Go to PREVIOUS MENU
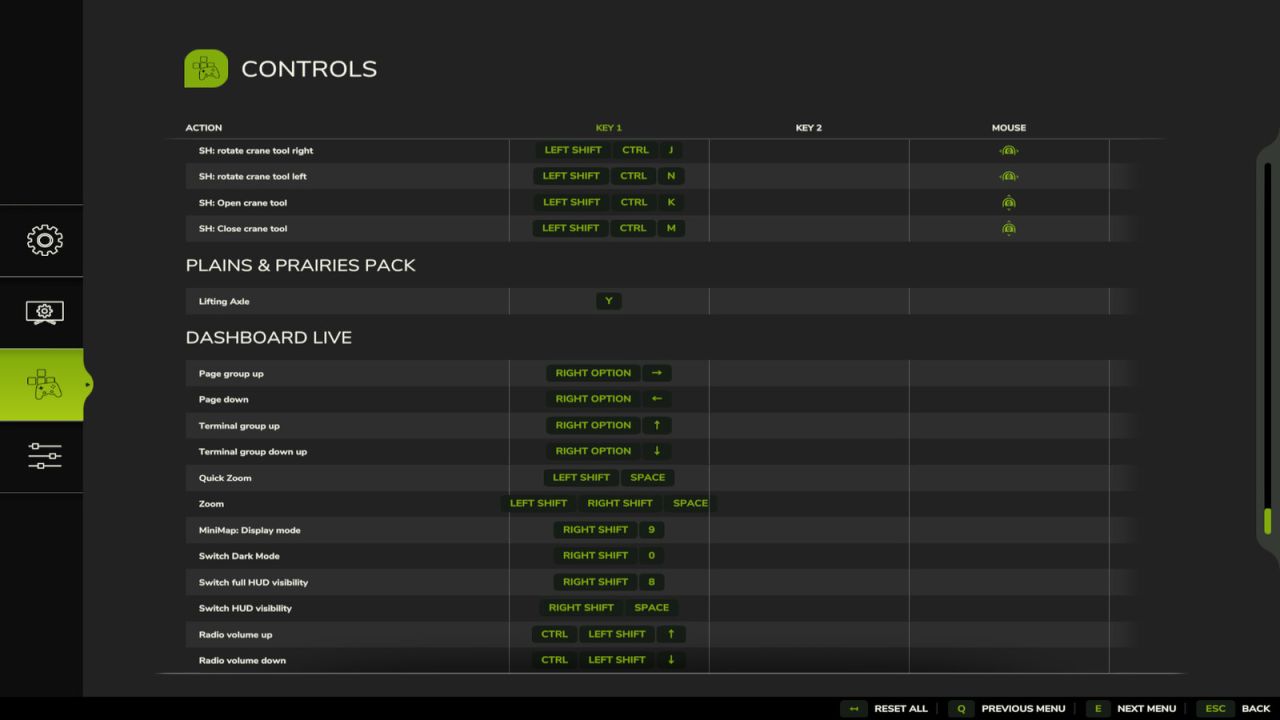This screenshot has width=1280, height=720. coord(1022,708)
